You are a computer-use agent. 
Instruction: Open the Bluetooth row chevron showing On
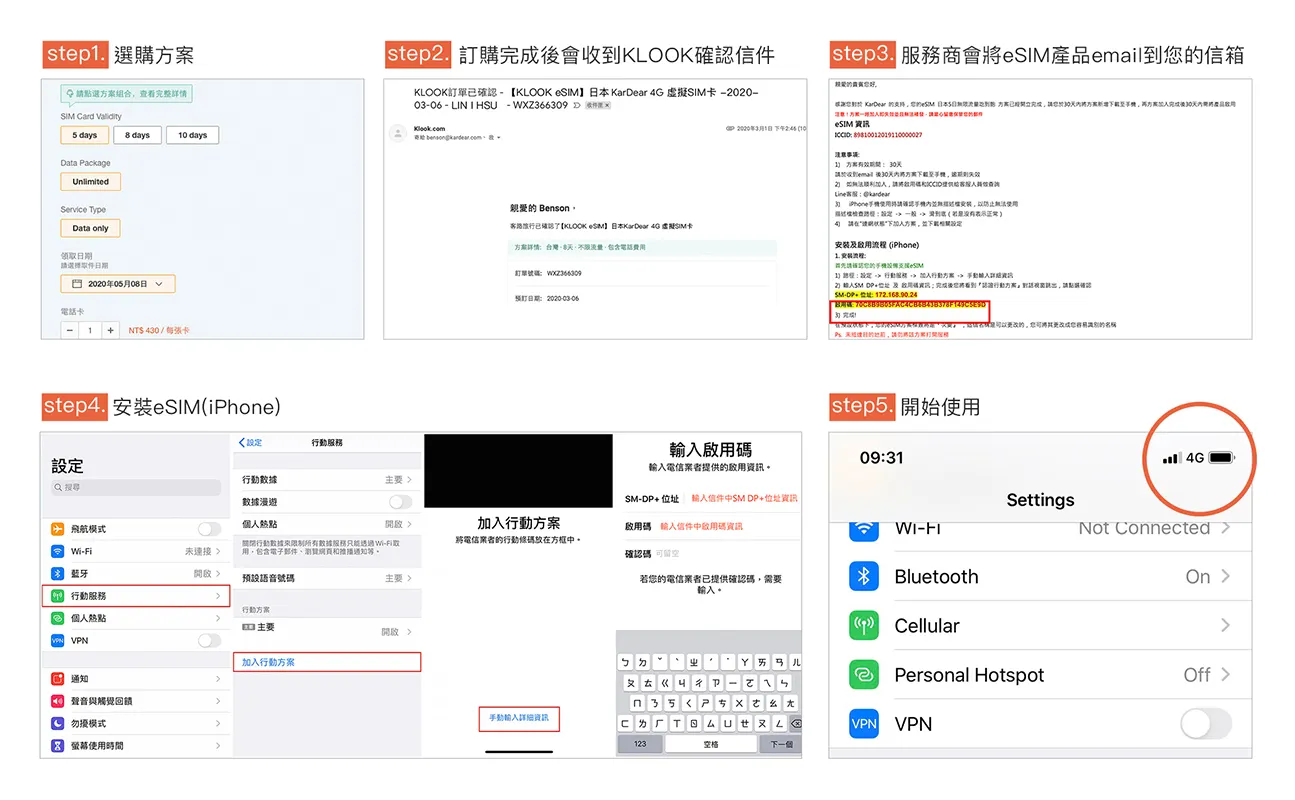(1226, 577)
